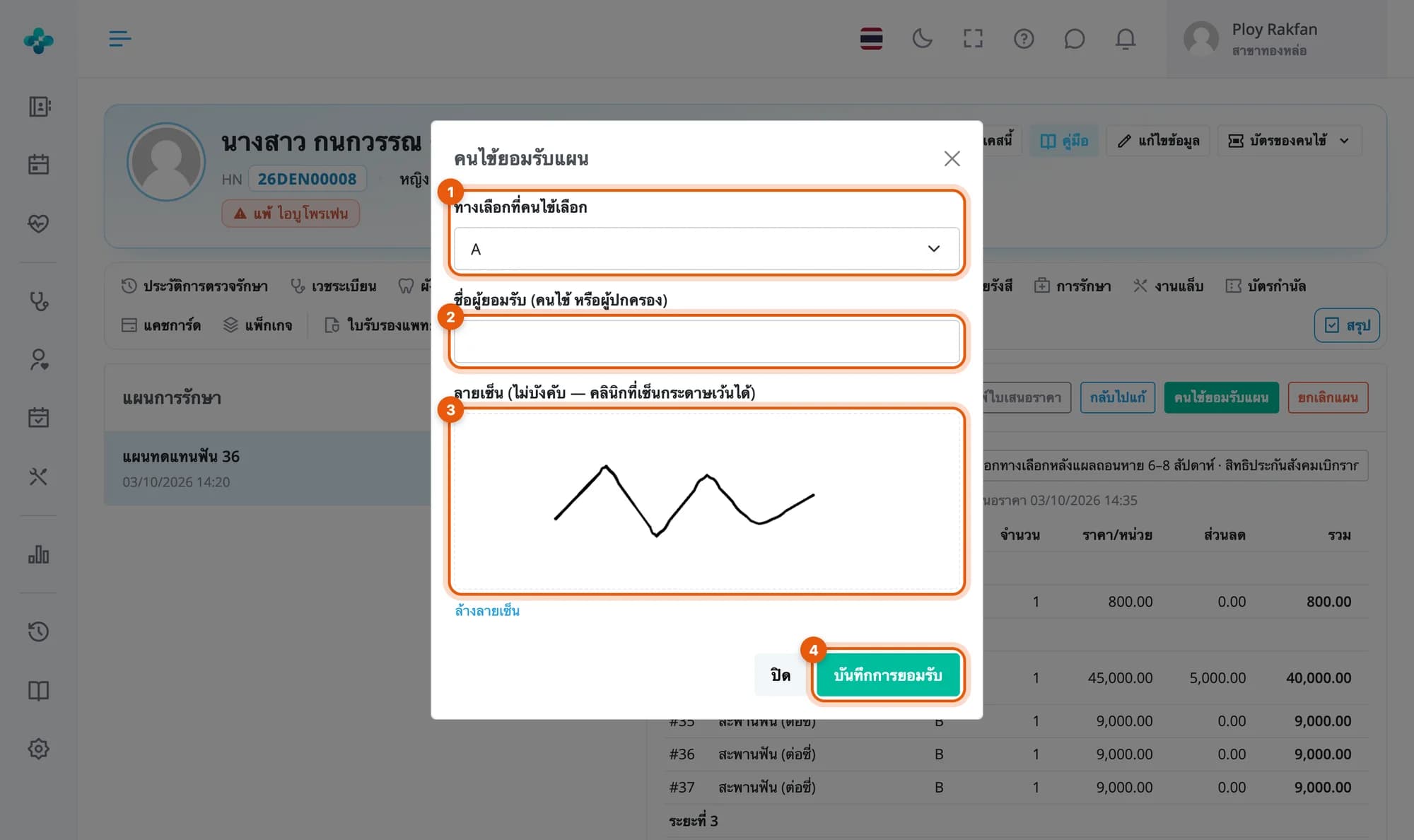Image resolution: width=1414 pixels, height=840 pixels.
Task: Open the ประวัติการตรวจรักษา tab
Action: (194, 286)
